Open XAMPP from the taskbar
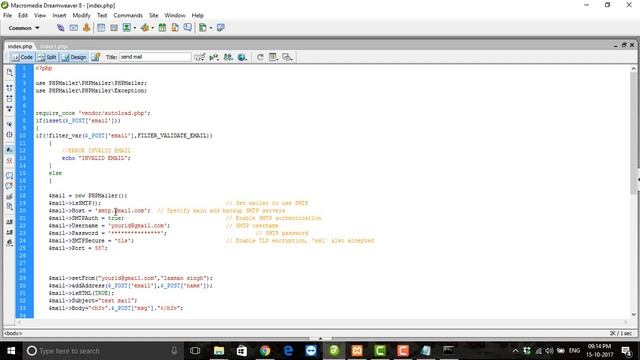Screen dimensions: 640x360 (x=357, y=351)
